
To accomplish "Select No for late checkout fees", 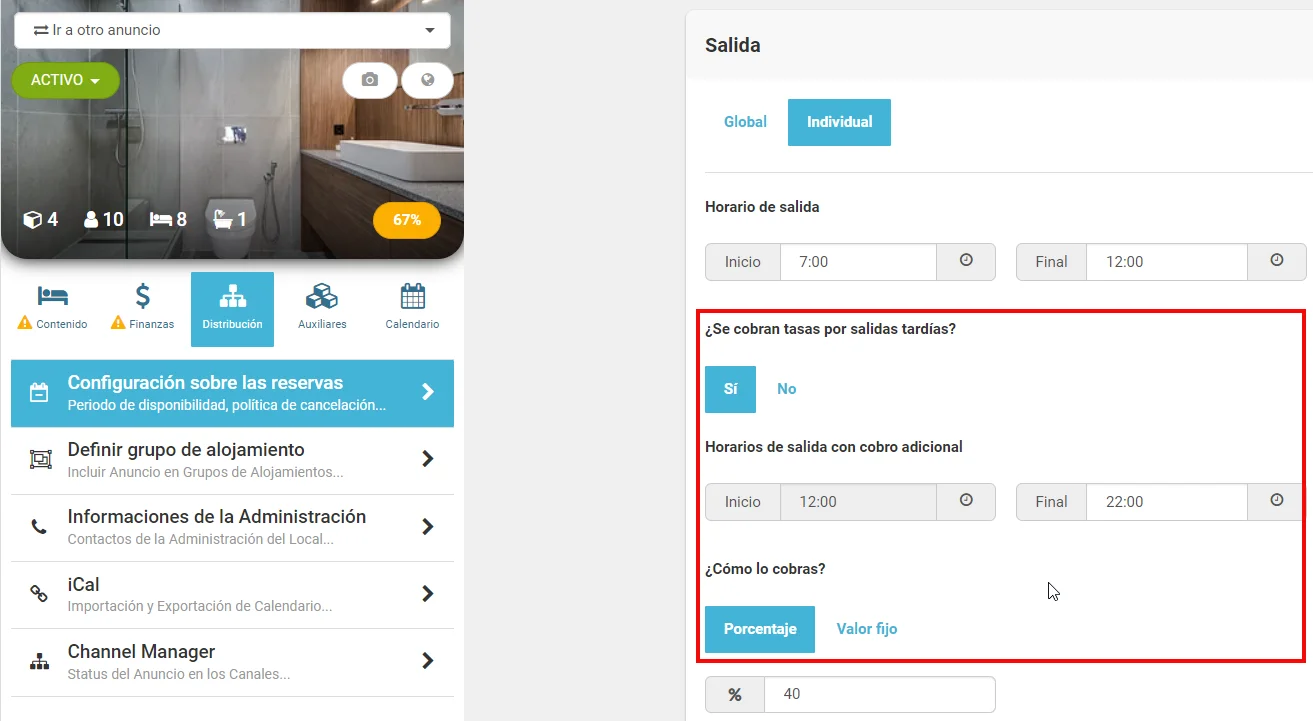I will tap(787, 389).
